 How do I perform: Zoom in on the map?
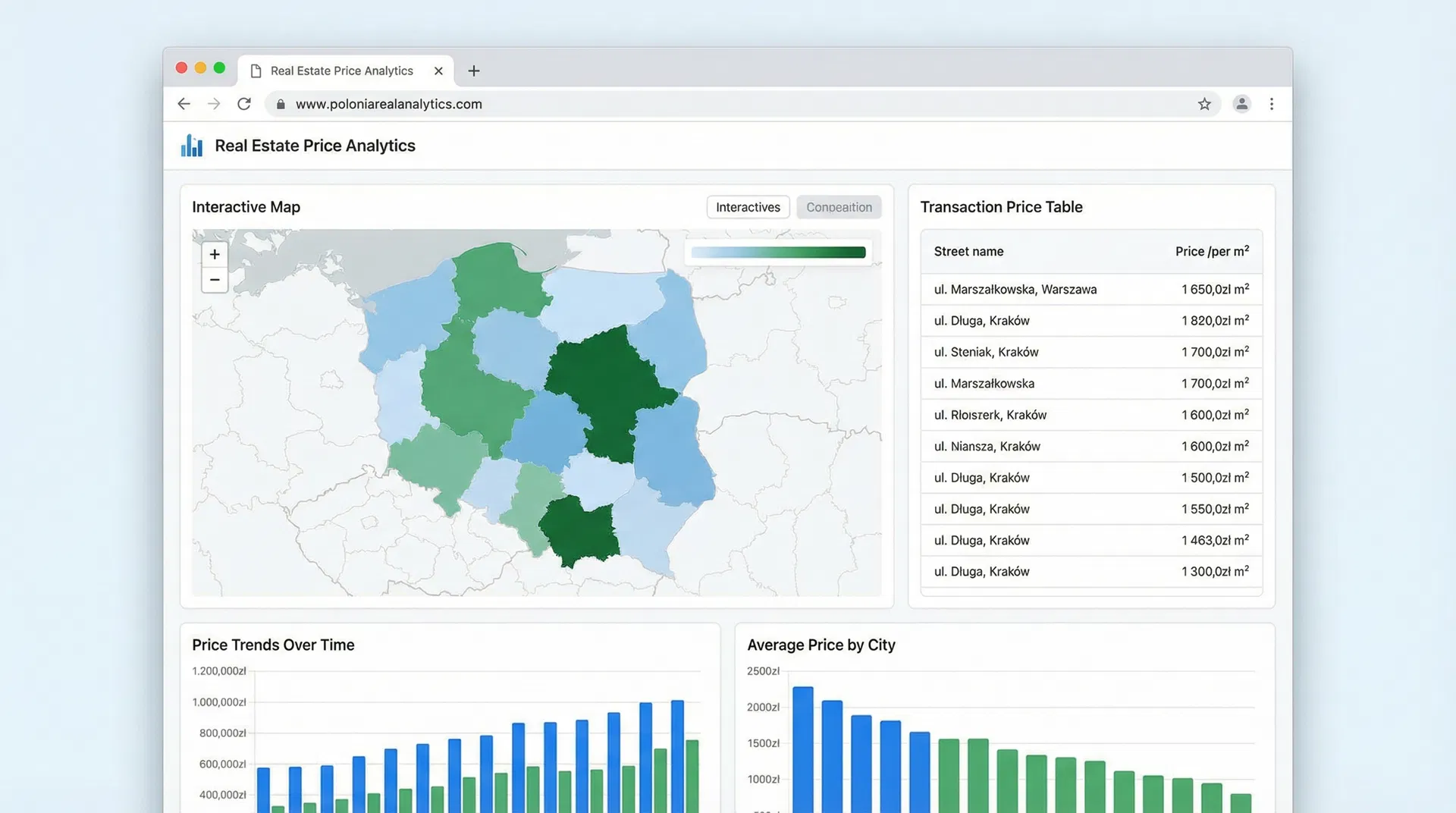pos(215,254)
